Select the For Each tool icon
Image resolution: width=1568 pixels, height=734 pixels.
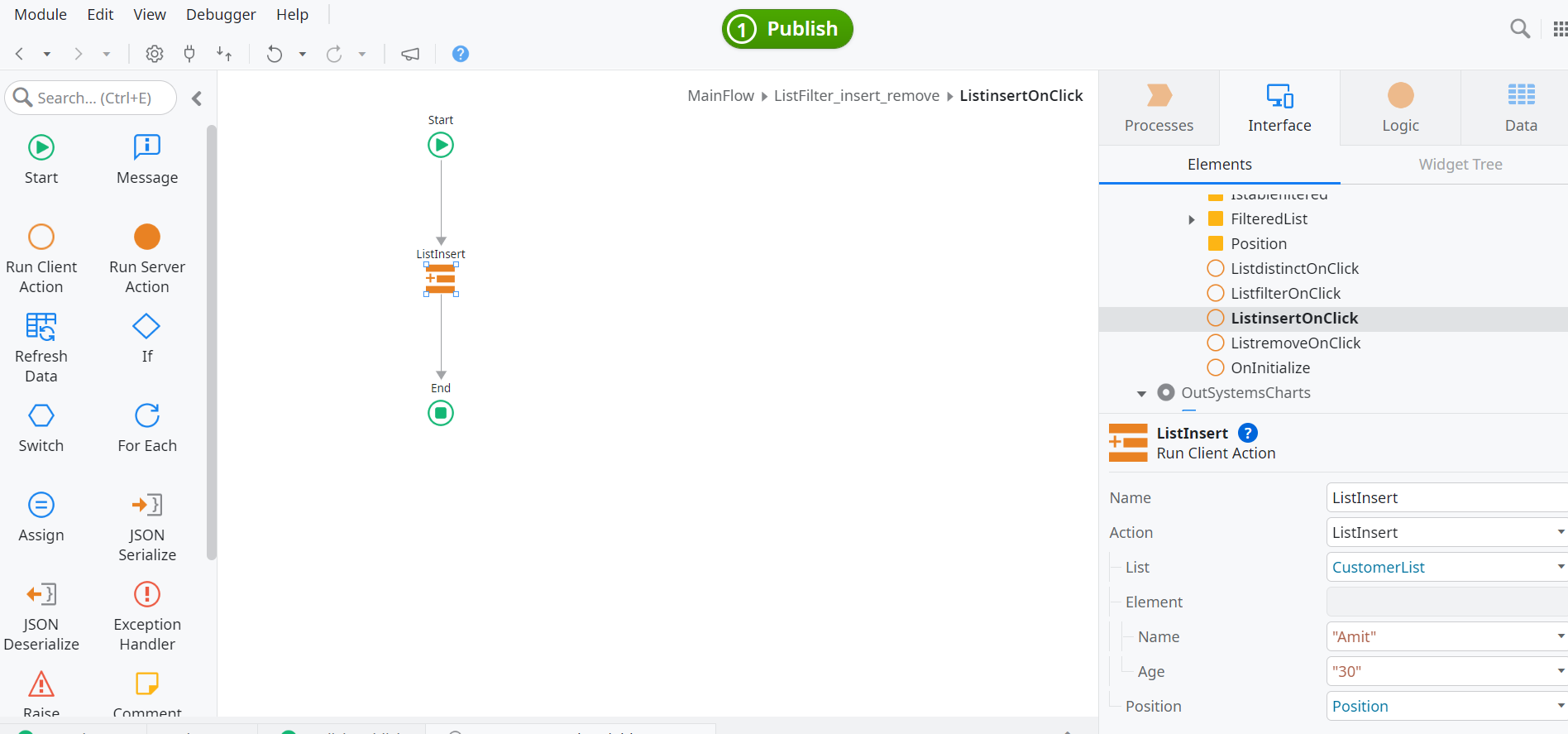pos(146,415)
